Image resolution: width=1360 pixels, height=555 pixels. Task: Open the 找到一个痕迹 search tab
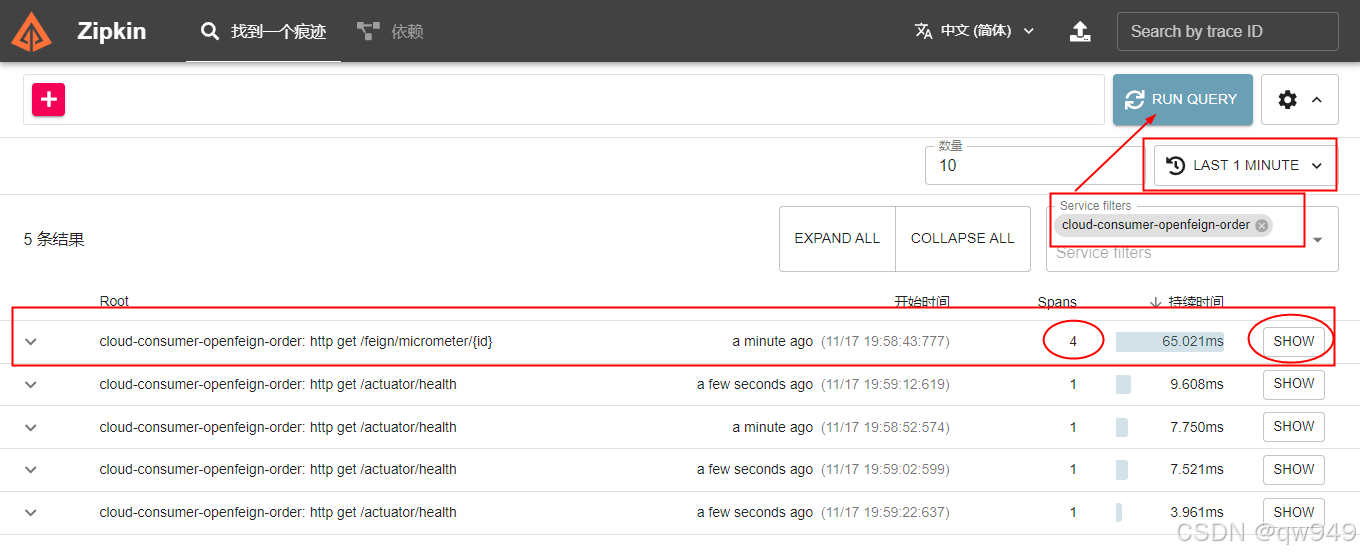tap(264, 31)
